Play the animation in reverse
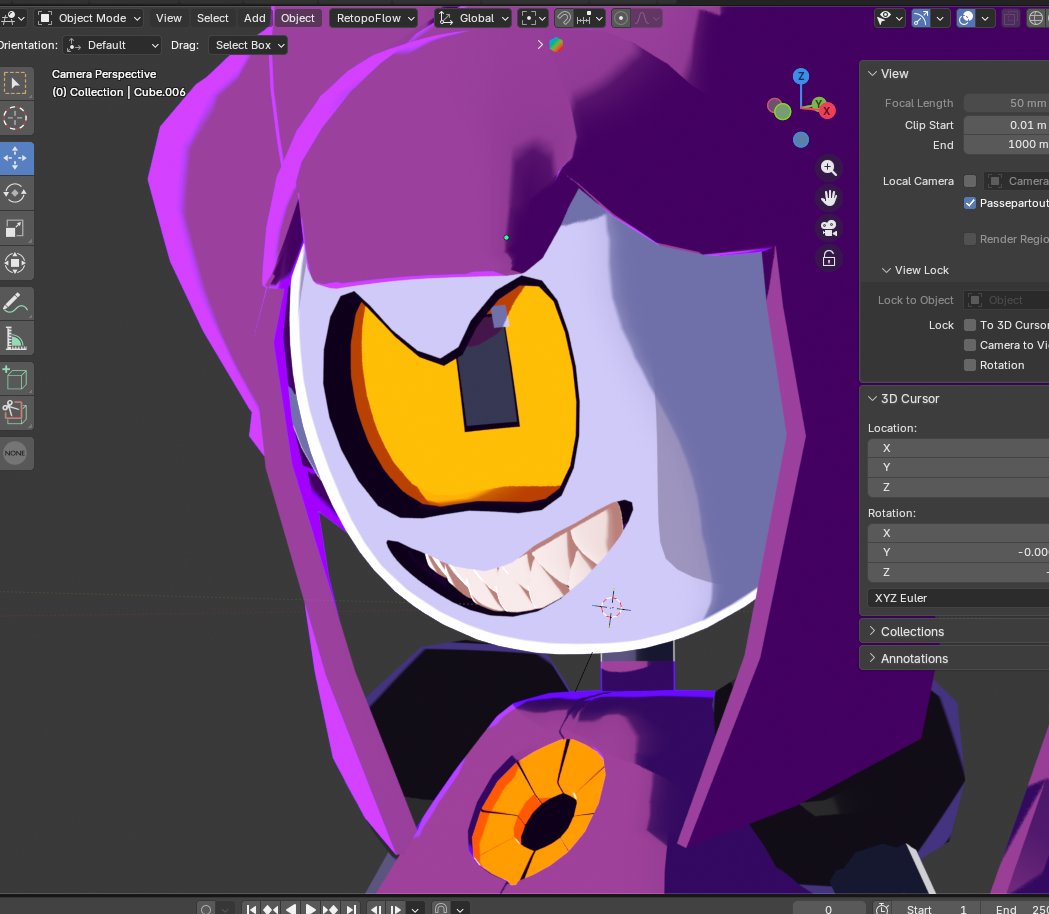This screenshot has height=914, width=1049. [290, 909]
